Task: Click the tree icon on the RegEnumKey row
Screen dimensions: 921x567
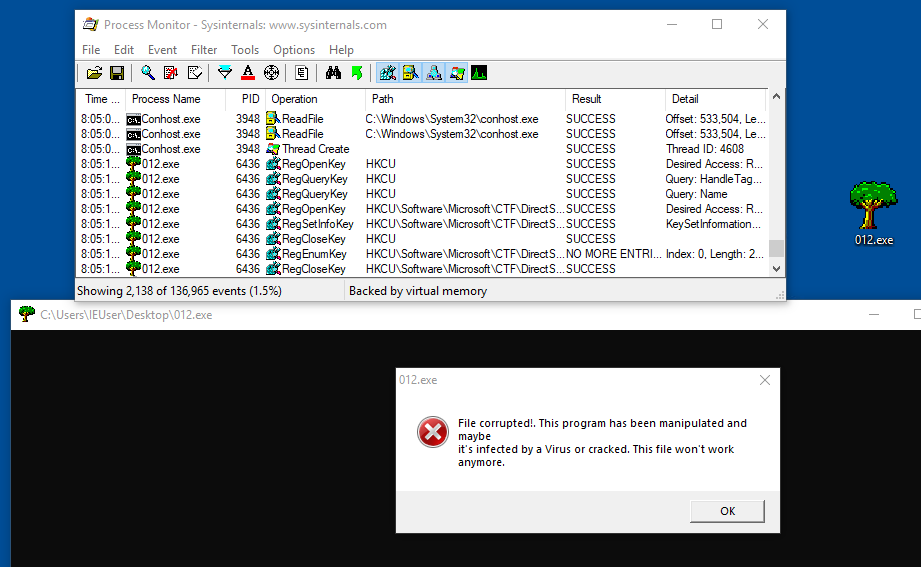Action: click(134, 254)
